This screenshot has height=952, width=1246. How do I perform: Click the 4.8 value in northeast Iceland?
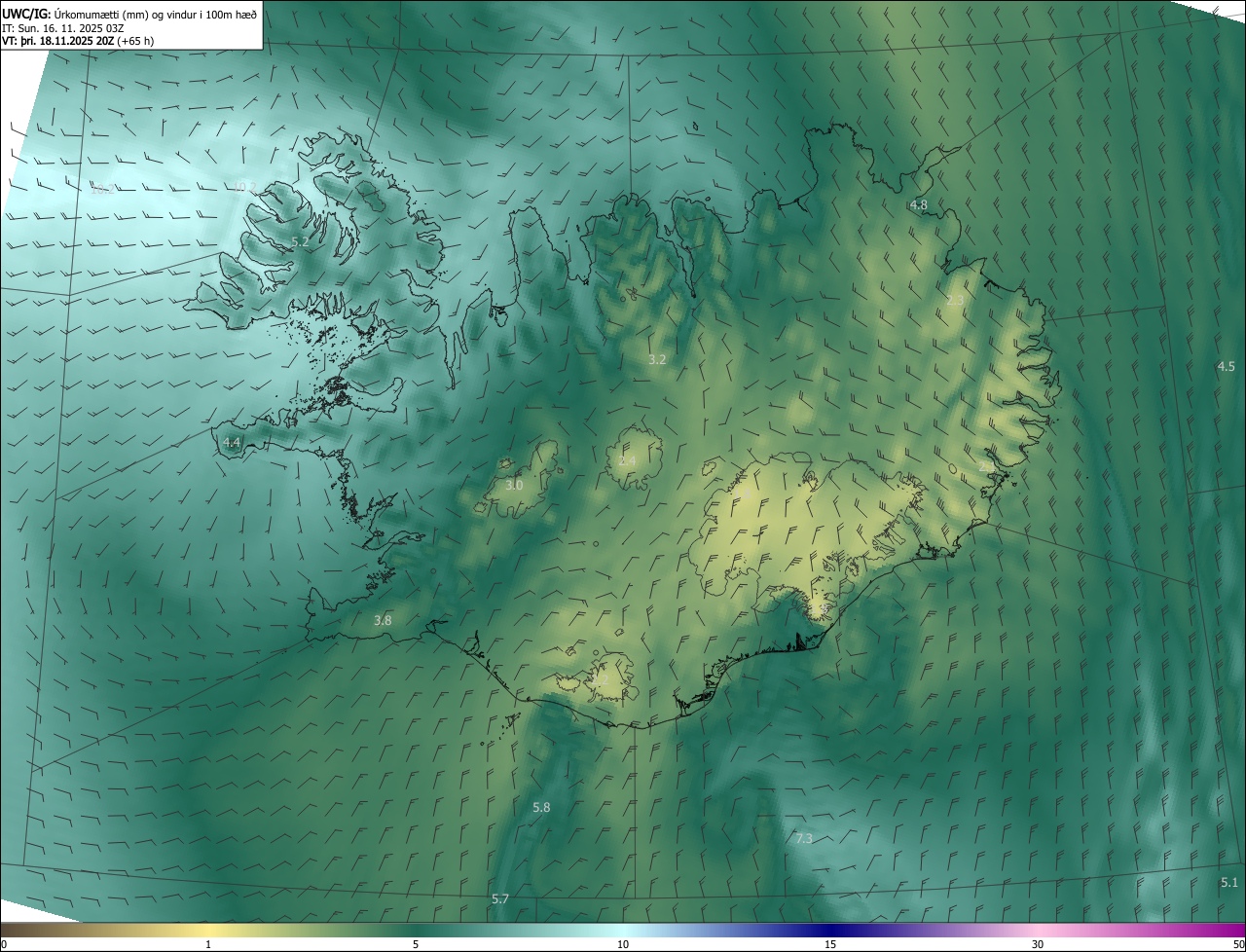coord(918,204)
